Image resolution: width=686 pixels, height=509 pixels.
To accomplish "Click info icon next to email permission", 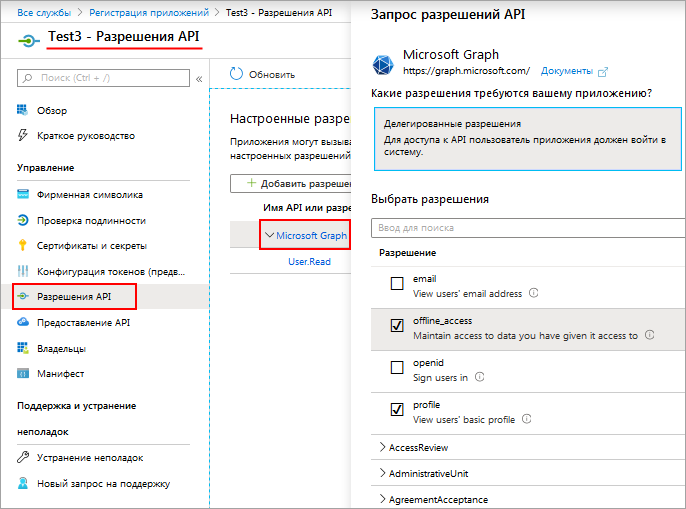I will (534, 293).
